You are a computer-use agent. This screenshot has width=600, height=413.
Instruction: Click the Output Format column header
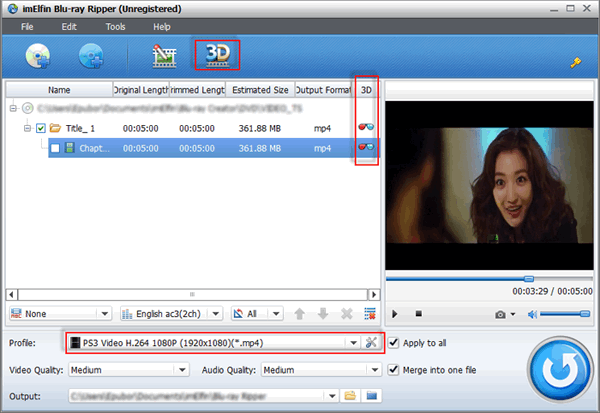(x=323, y=90)
